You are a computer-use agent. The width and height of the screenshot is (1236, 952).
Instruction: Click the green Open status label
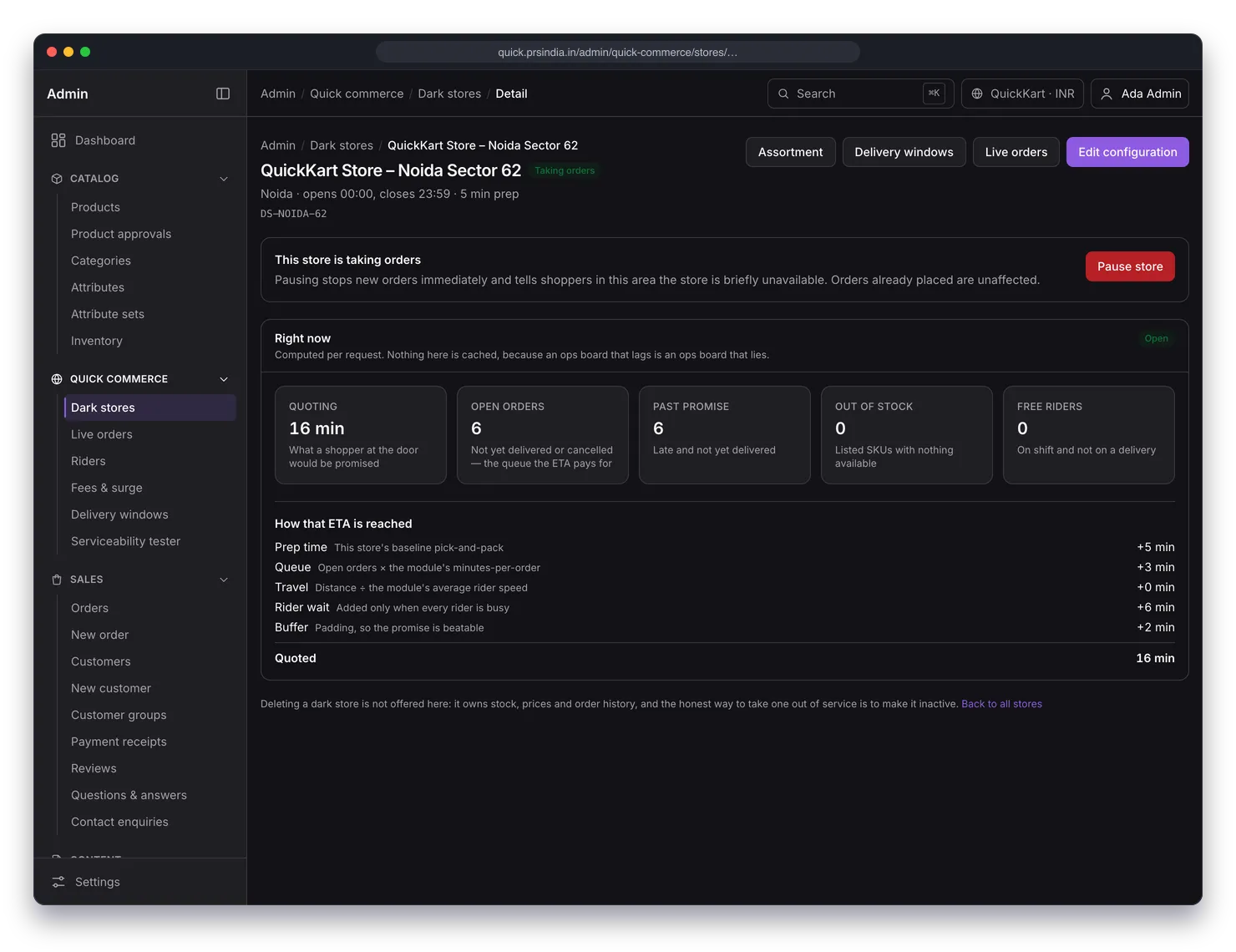click(1157, 338)
